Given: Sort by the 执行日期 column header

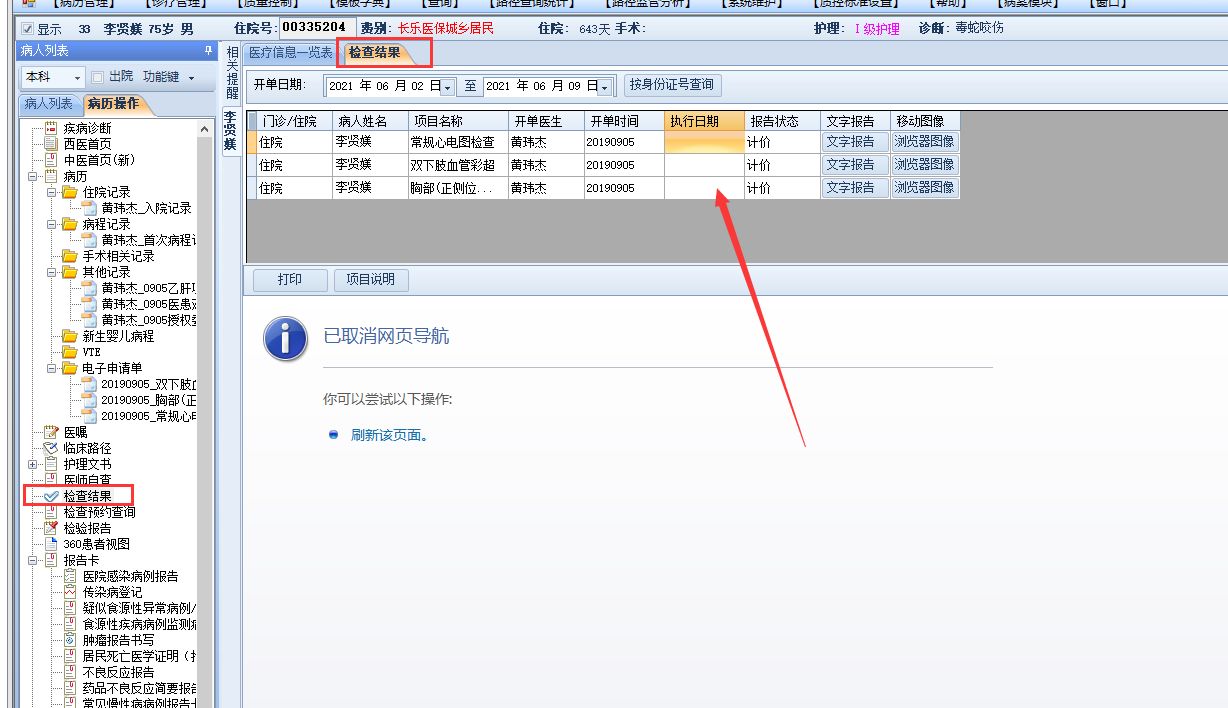Looking at the screenshot, I should coord(704,121).
